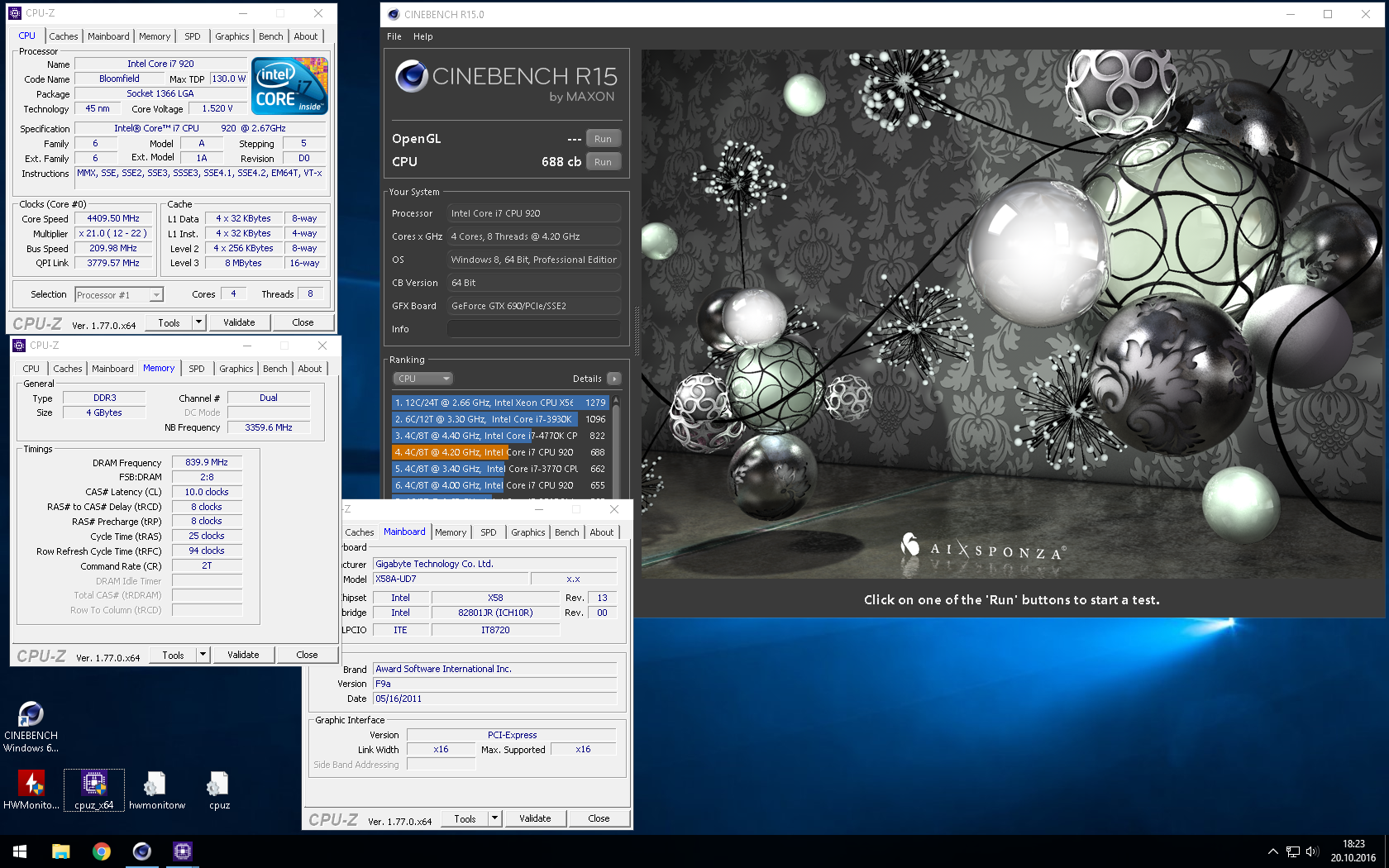Open the CPU ranking filter dropdown
This screenshot has width=1389, height=868.
[x=422, y=379]
